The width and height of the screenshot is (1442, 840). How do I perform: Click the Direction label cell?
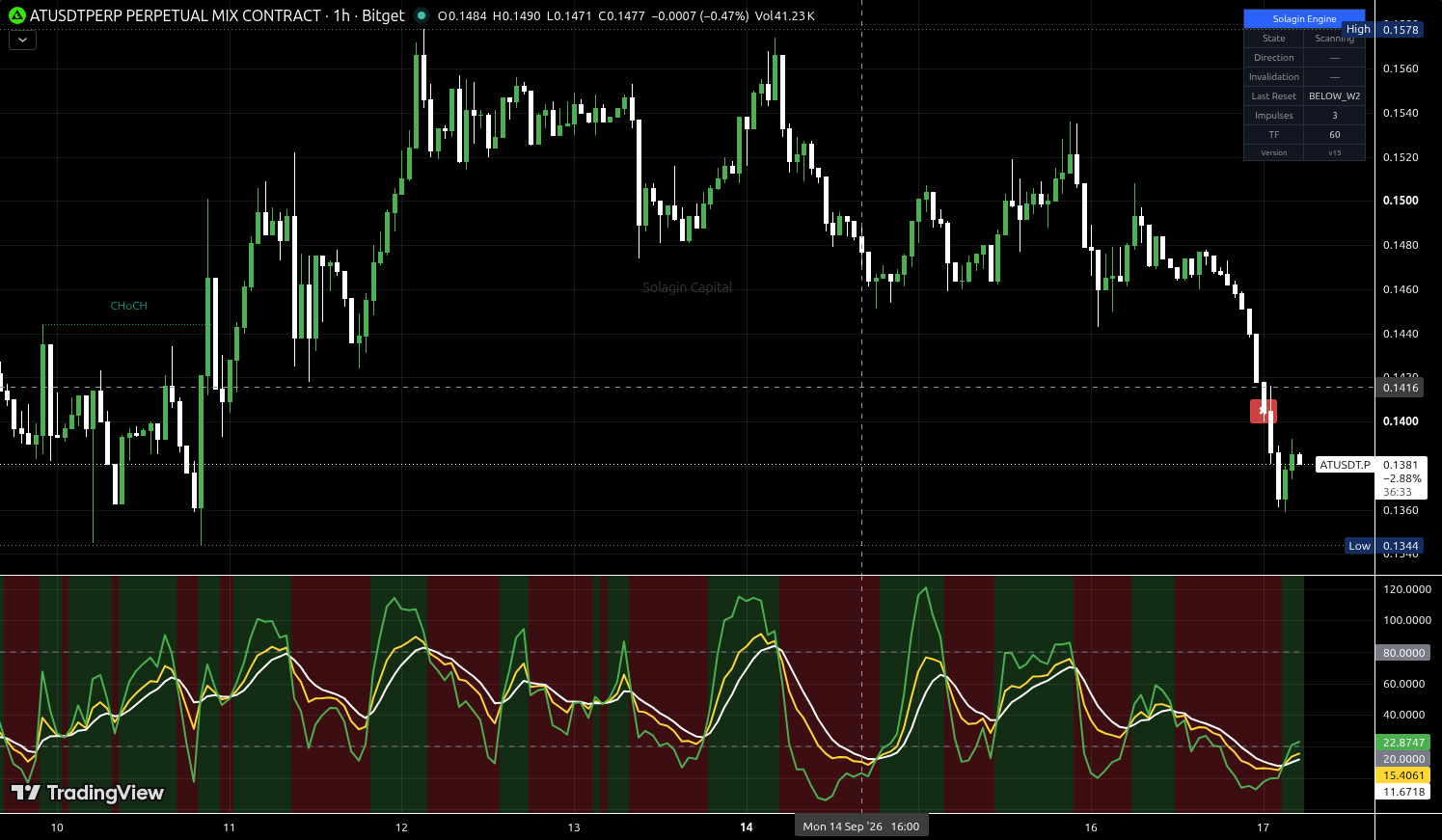pyautogui.click(x=1273, y=58)
